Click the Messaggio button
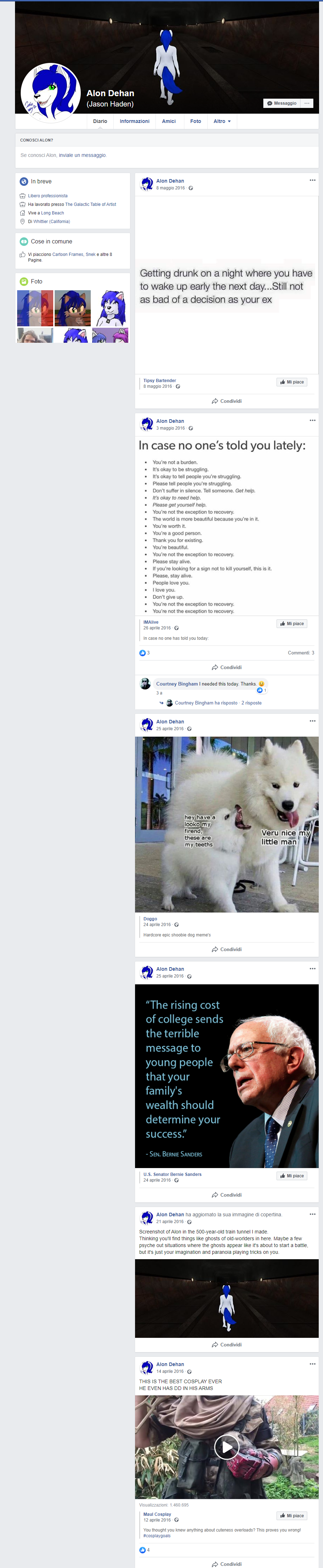 pyautogui.click(x=282, y=104)
